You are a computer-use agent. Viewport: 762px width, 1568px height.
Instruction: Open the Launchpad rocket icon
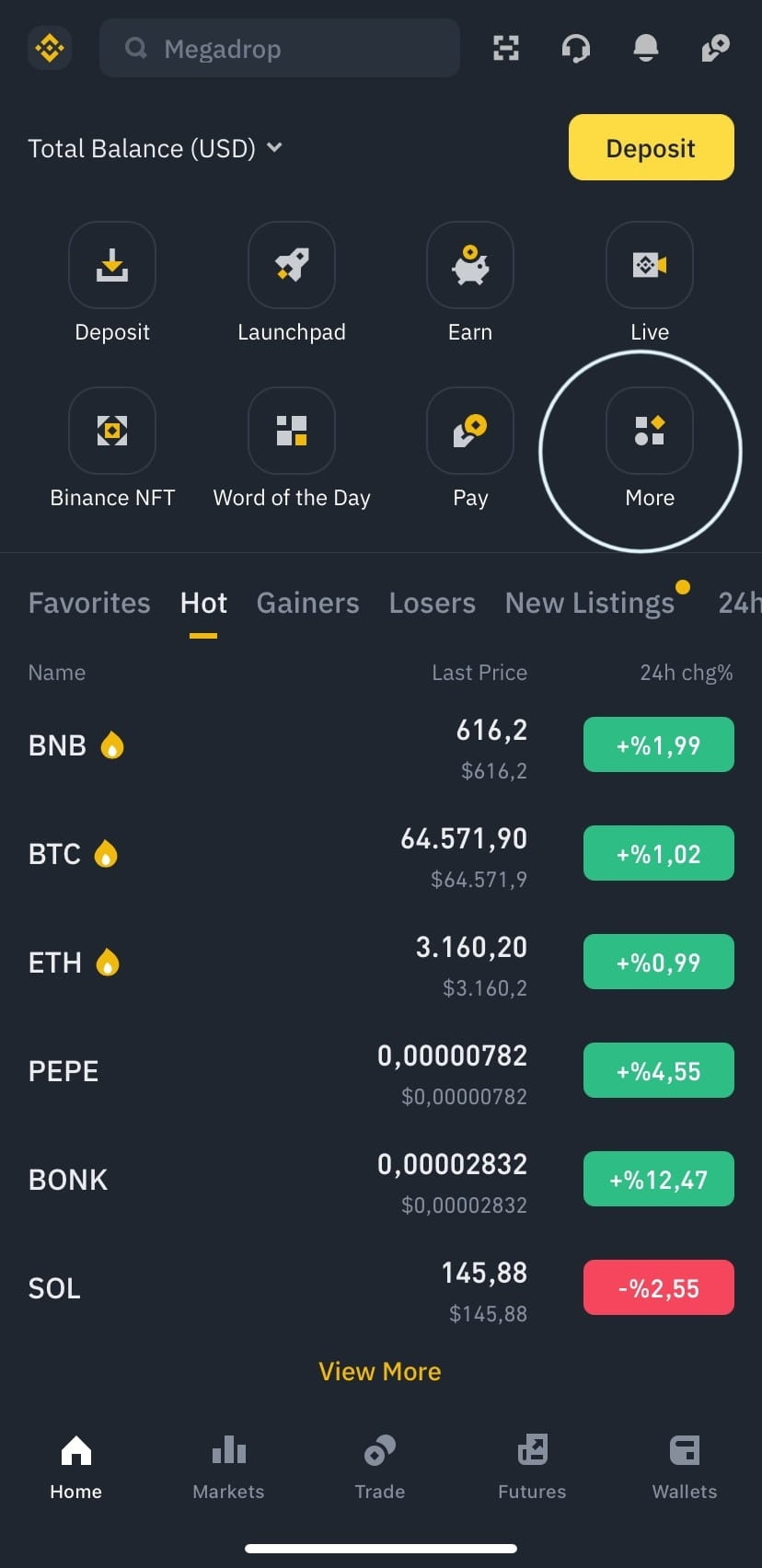[x=292, y=265]
